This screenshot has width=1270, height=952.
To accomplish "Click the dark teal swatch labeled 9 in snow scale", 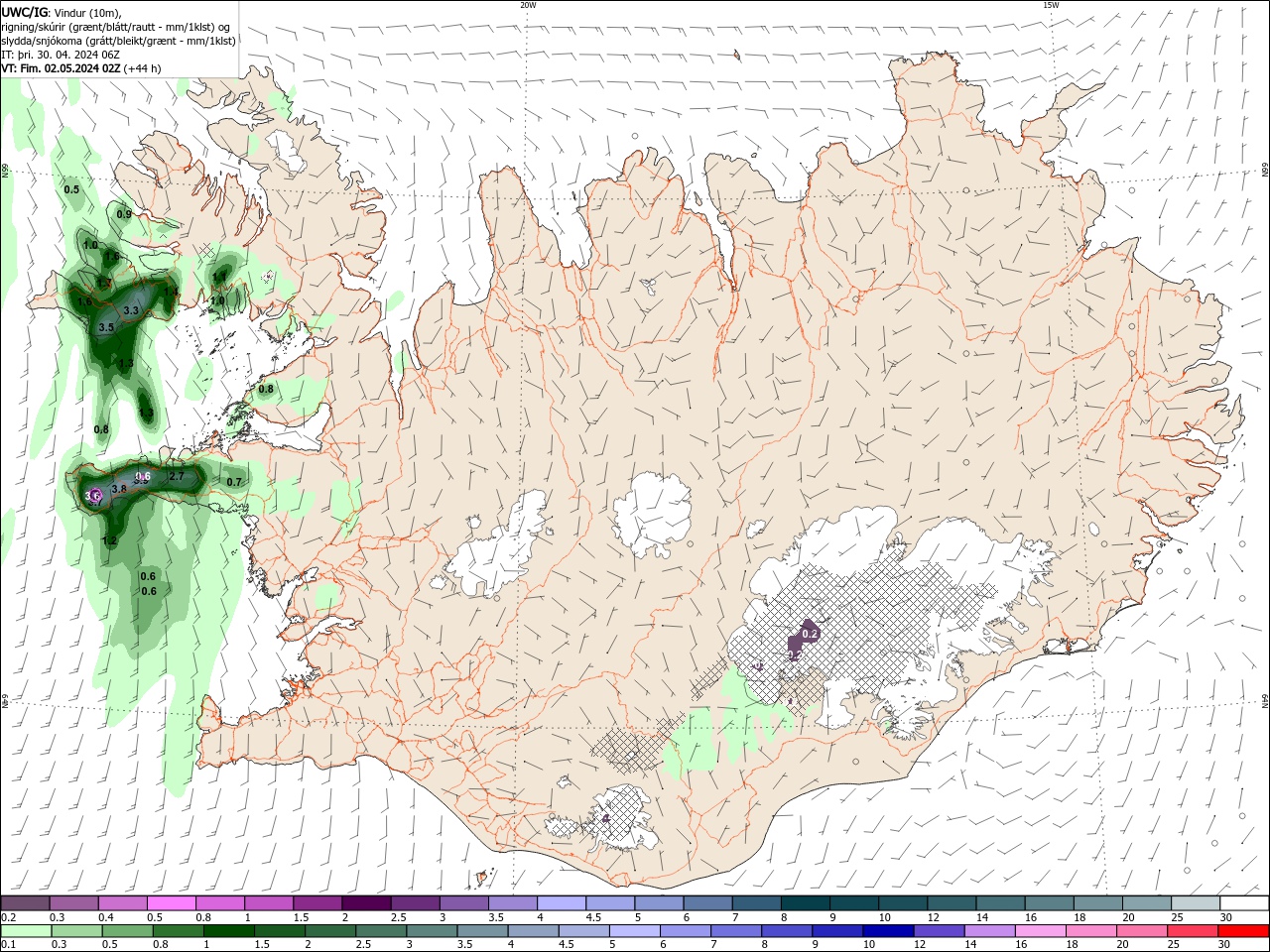I will tap(854, 902).
